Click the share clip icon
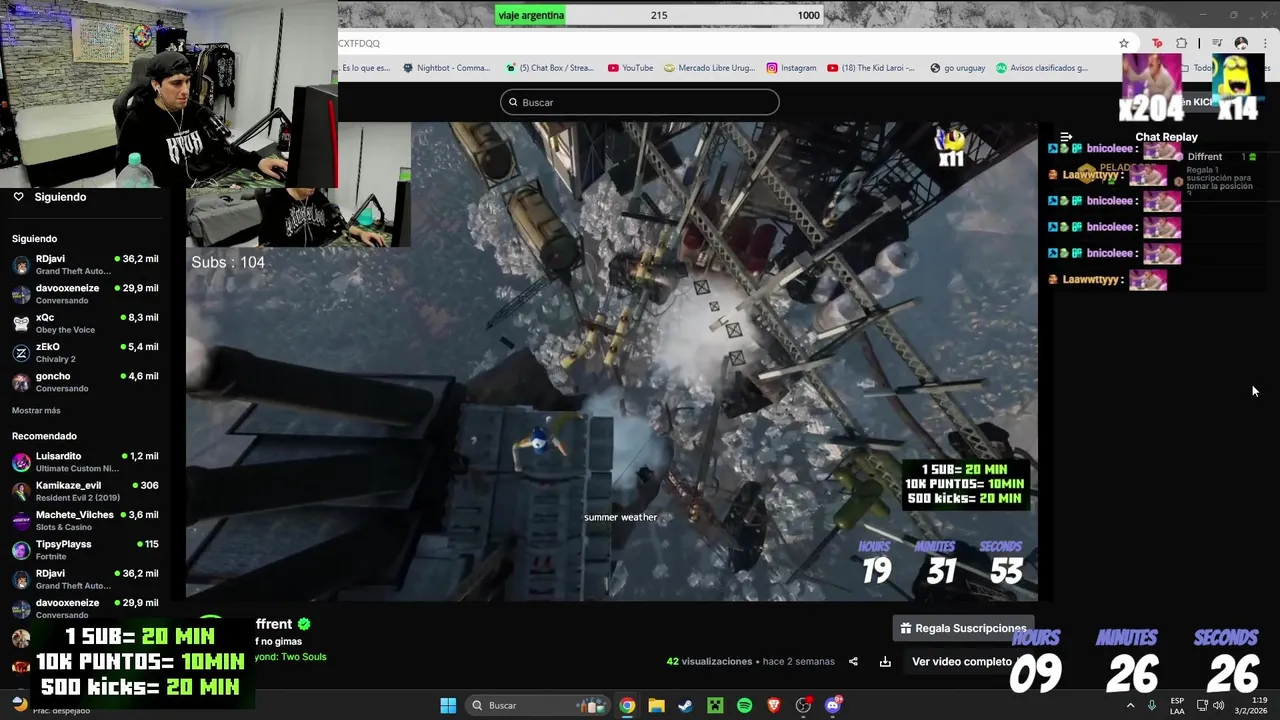 (853, 661)
